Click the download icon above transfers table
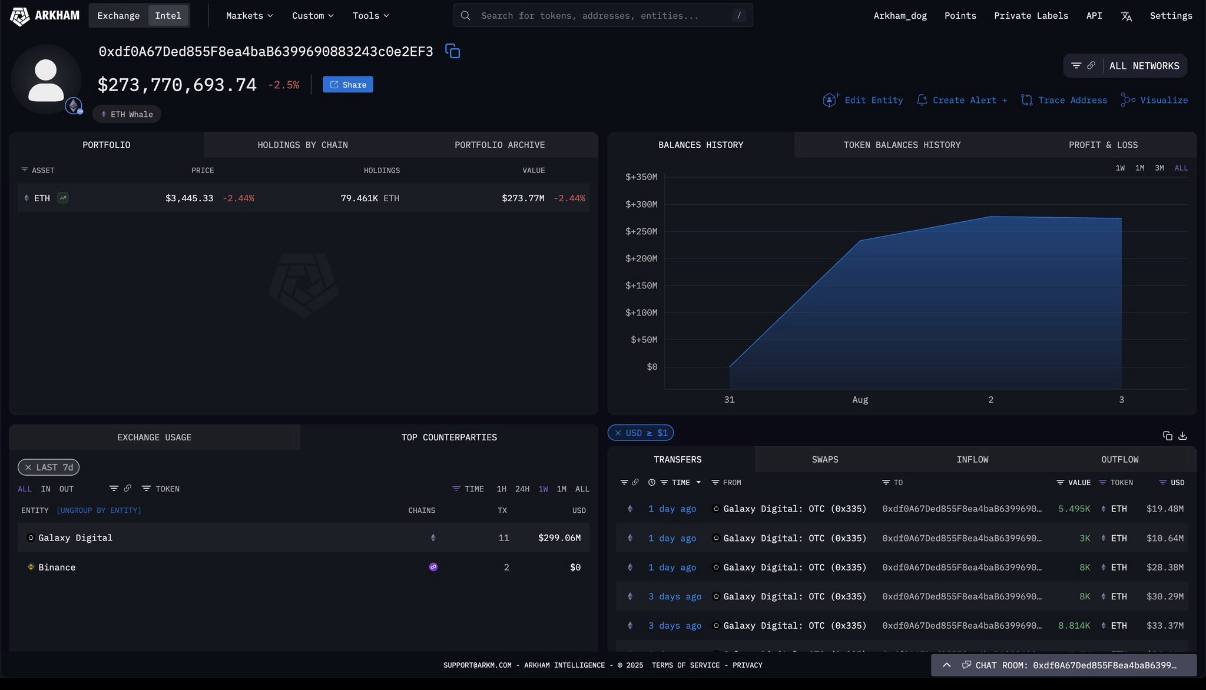1206x690 pixels. (1183, 435)
